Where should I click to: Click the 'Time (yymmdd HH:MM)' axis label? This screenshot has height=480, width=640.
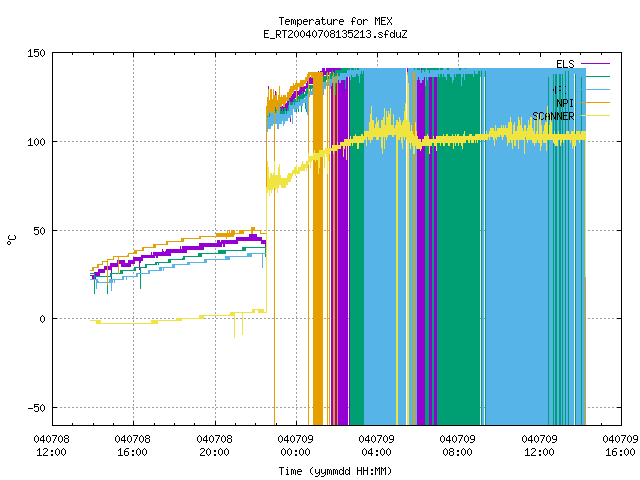(x=336, y=471)
